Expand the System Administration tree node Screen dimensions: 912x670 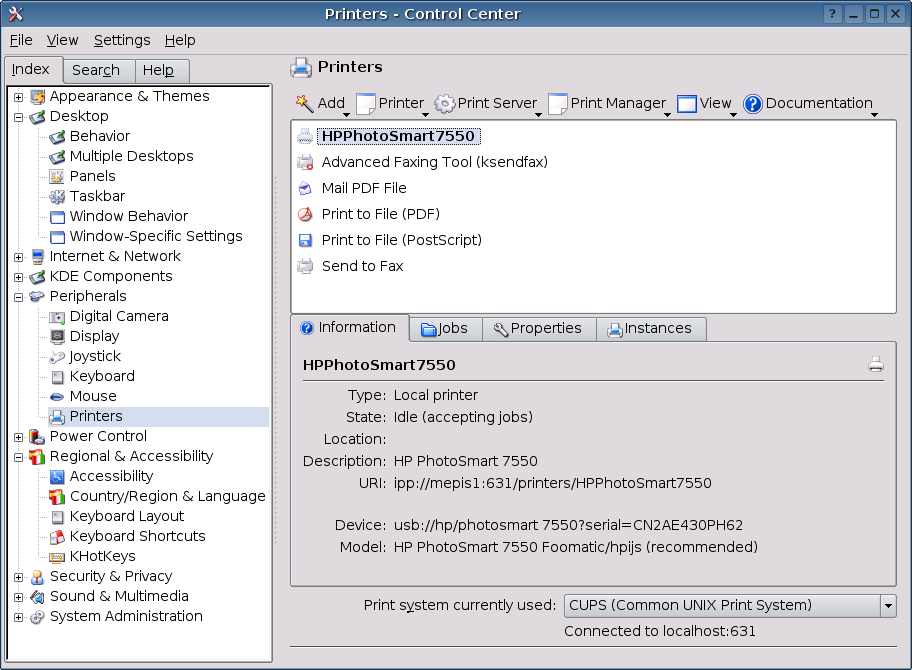(x=19, y=617)
